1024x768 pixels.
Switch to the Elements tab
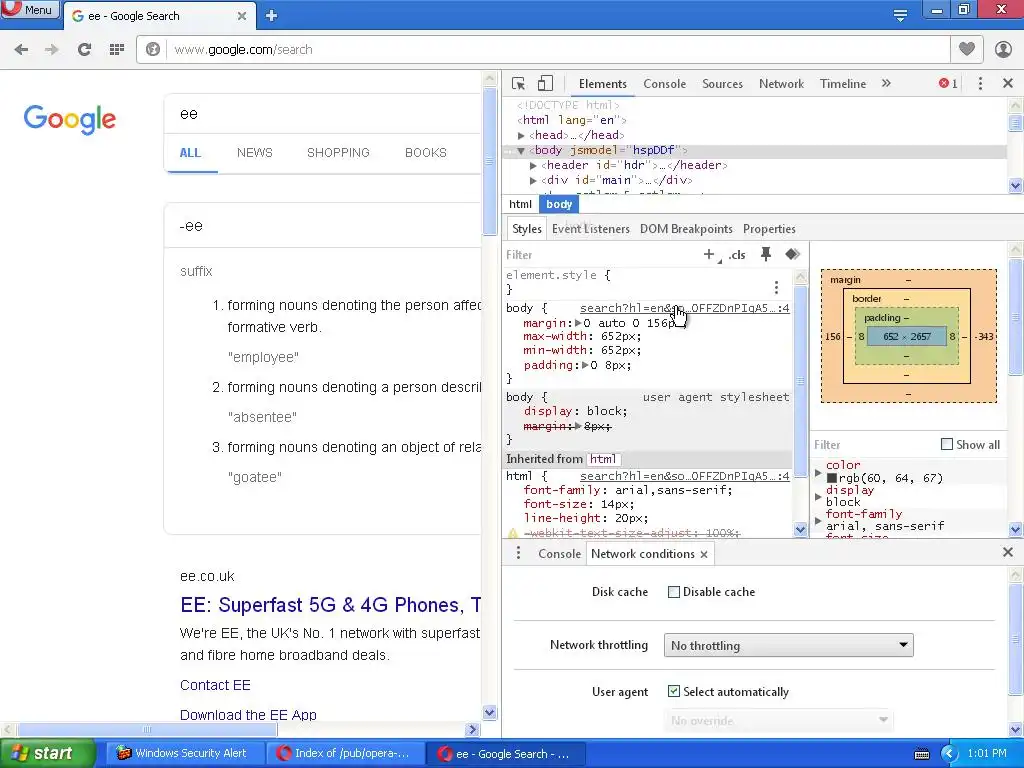click(603, 84)
